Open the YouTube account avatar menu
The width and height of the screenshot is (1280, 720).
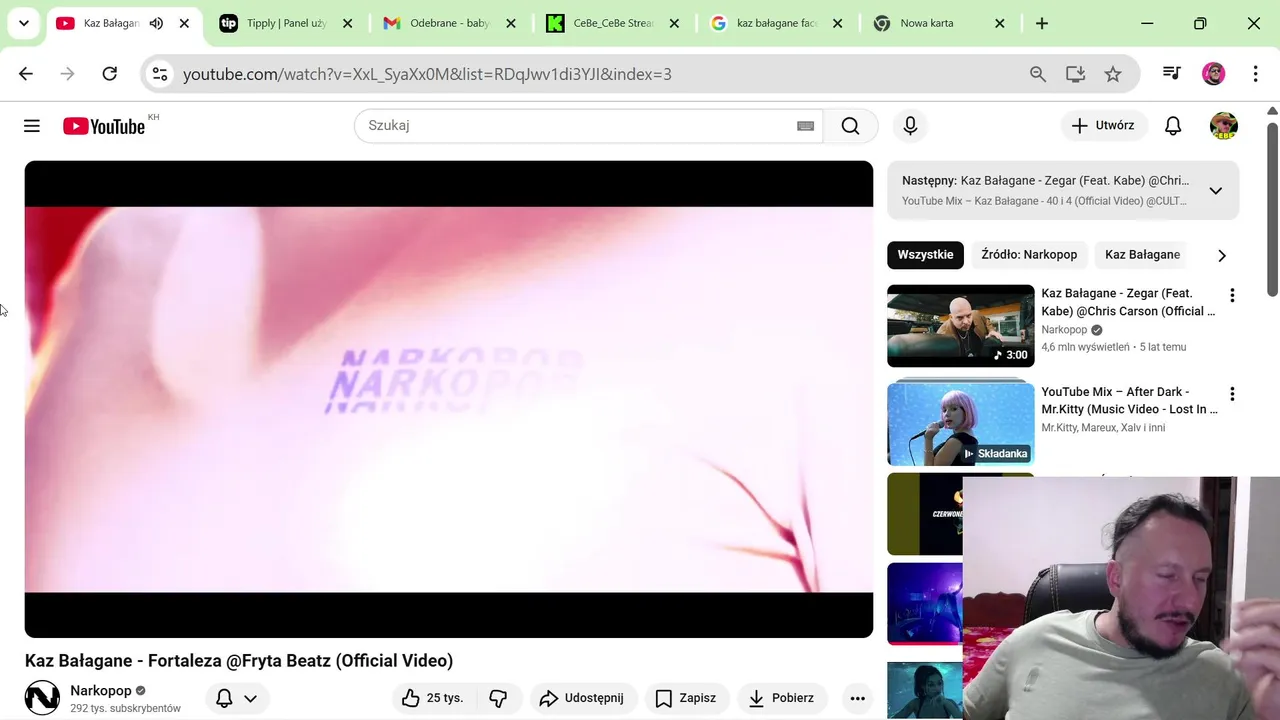1224,126
